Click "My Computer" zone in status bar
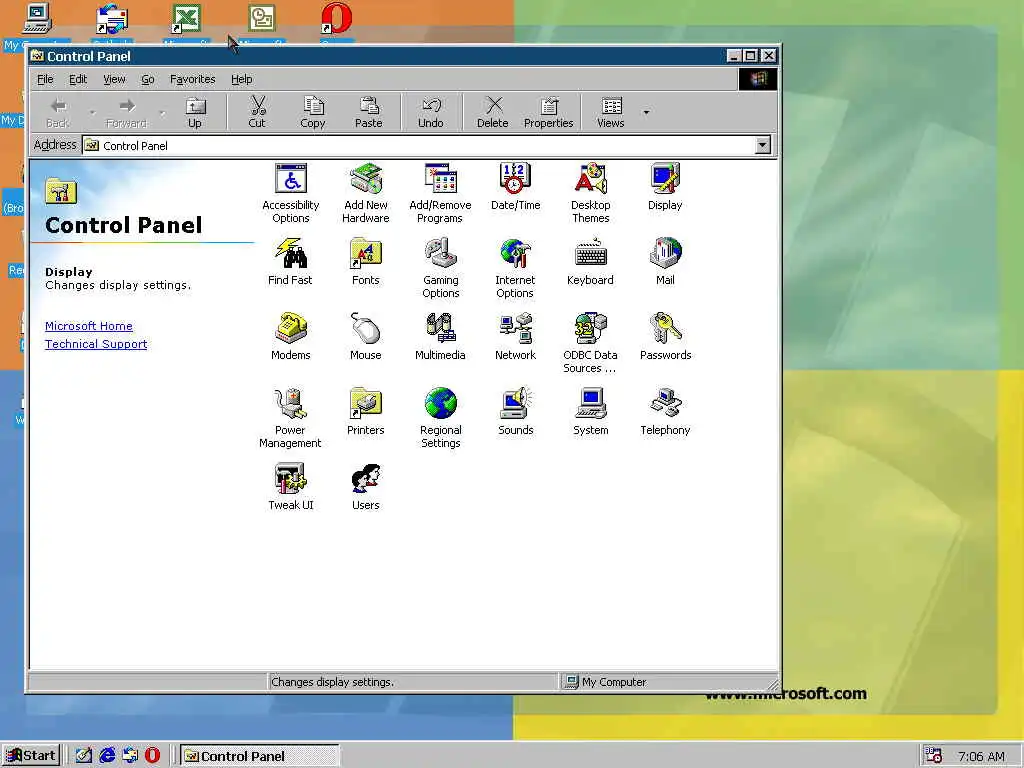The height and width of the screenshot is (768, 1024). pyautogui.click(x=614, y=682)
